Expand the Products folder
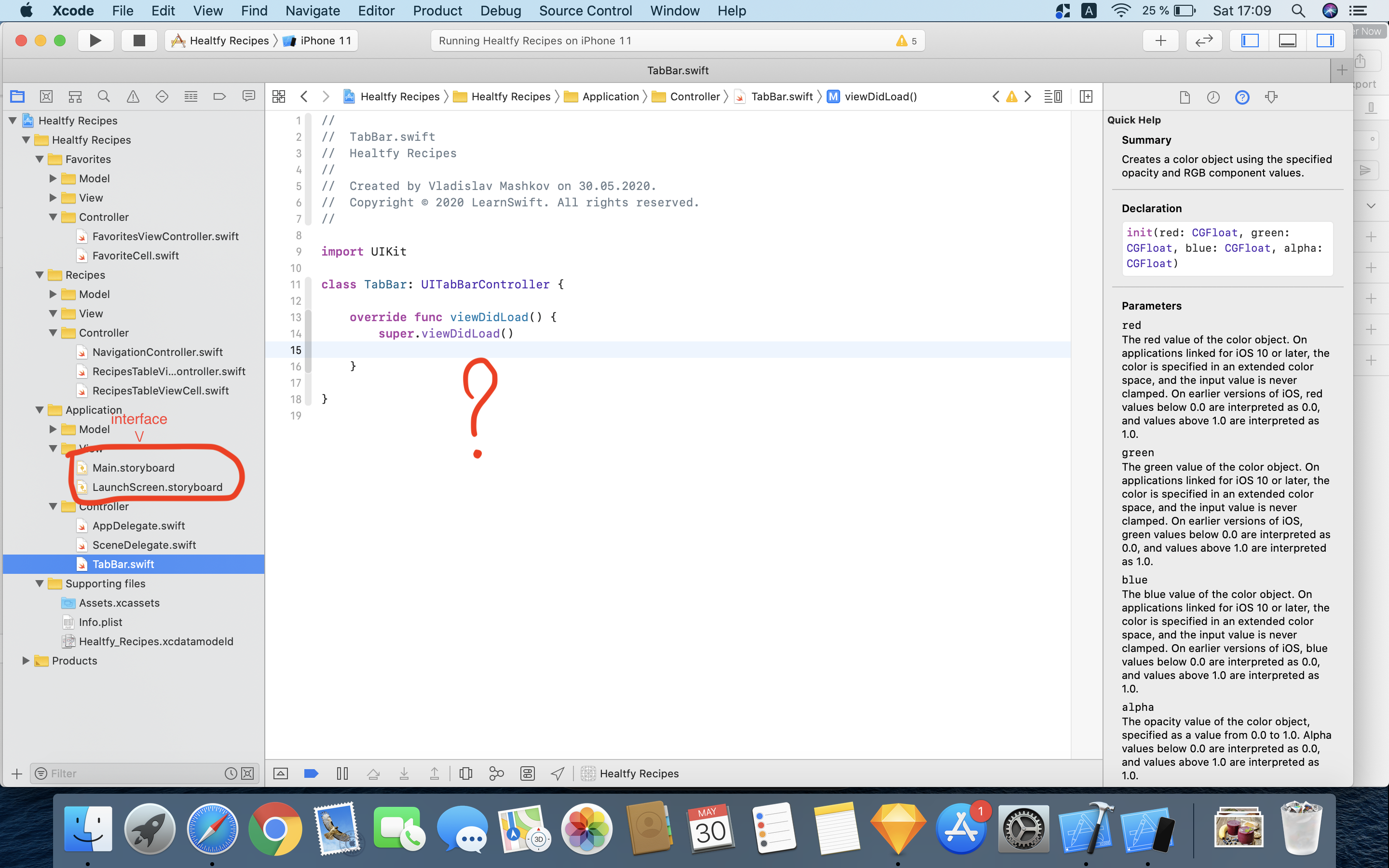This screenshot has width=1389, height=868. coord(26,661)
